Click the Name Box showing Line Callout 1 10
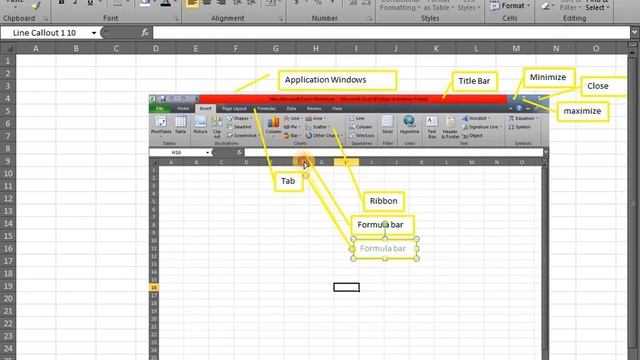 [45, 33]
